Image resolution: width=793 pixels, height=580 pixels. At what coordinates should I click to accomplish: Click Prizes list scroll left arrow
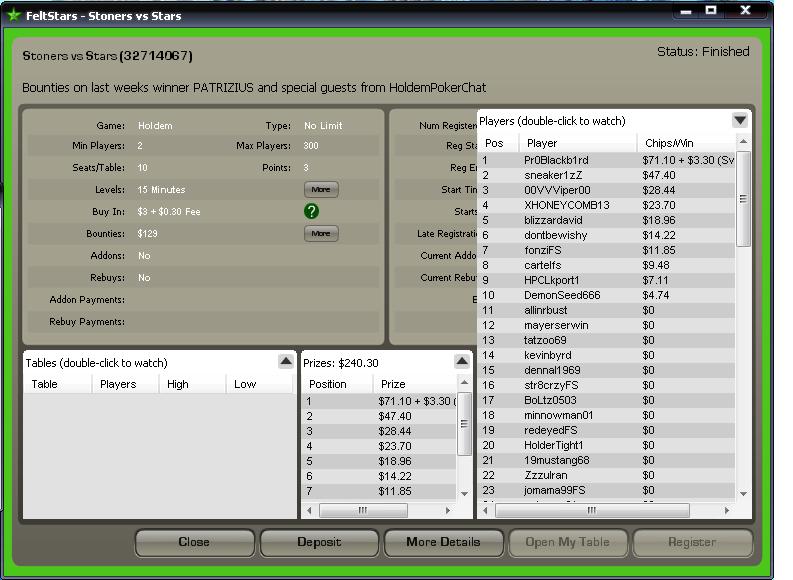310,511
